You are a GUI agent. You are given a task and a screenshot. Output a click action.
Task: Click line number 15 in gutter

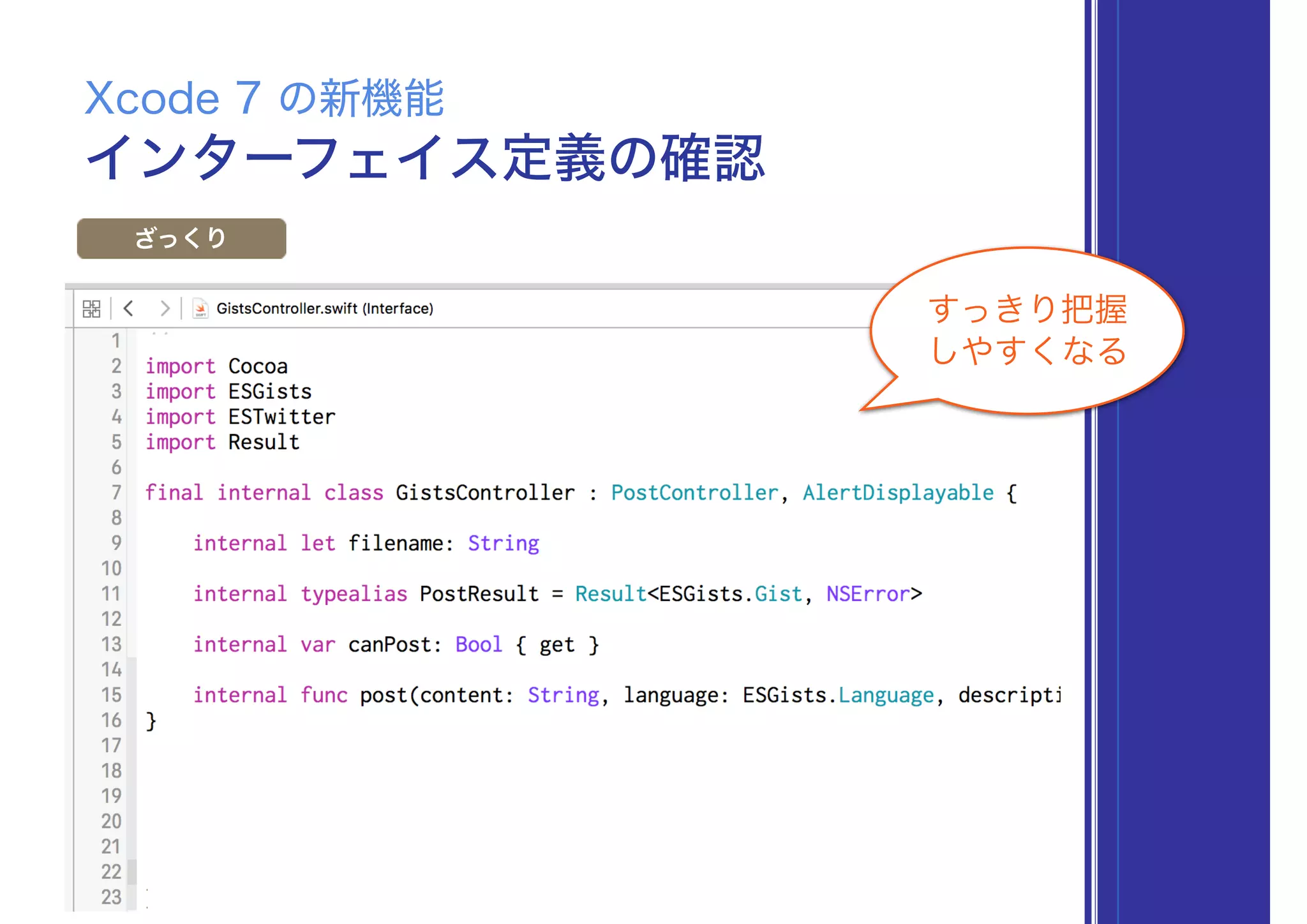tap(111, 695)
